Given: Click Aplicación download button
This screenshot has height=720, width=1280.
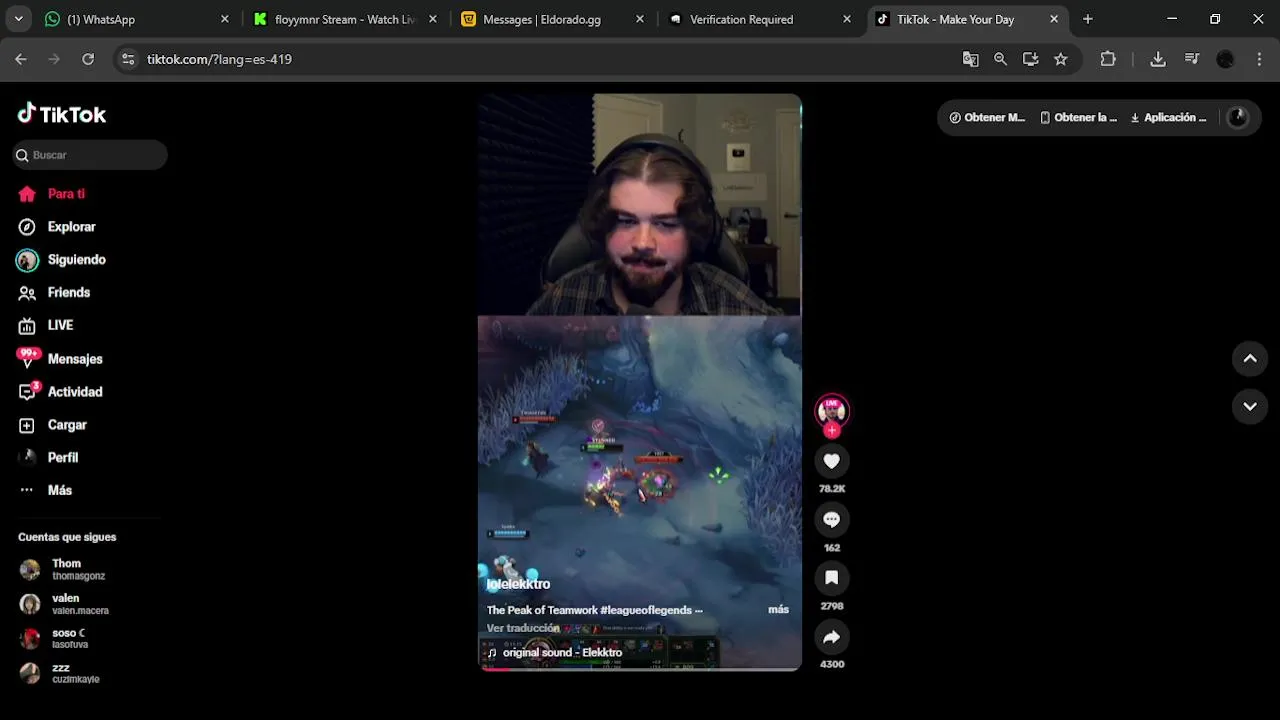Looking at the screenshot, I should pos(1168,118).
